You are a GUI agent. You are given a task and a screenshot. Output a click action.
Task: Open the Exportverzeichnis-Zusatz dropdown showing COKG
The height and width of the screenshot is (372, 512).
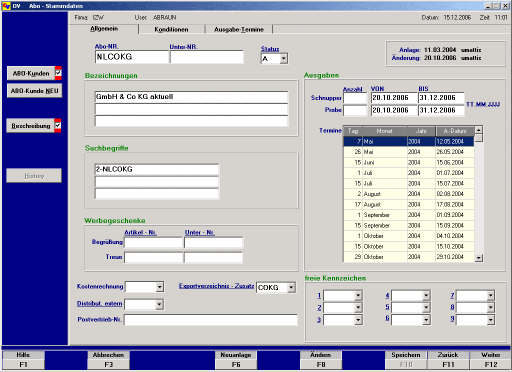291,287
